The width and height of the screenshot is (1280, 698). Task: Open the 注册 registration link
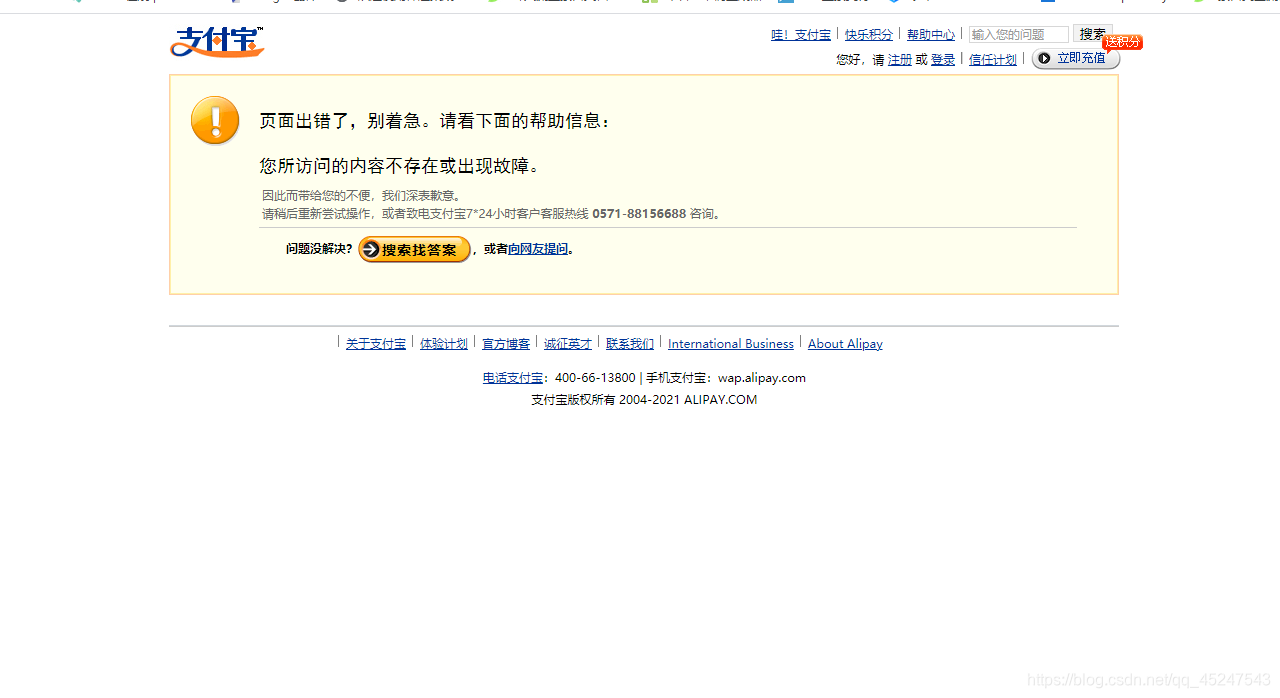coord(900,60)
